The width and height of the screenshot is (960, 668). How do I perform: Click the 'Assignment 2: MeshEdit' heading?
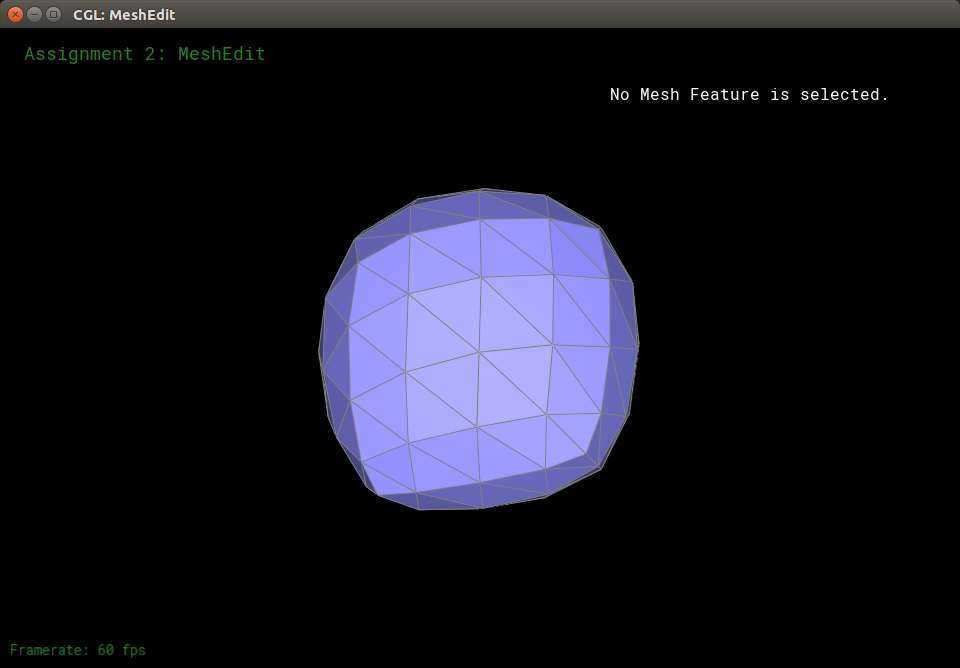click(x=145, y=54)
